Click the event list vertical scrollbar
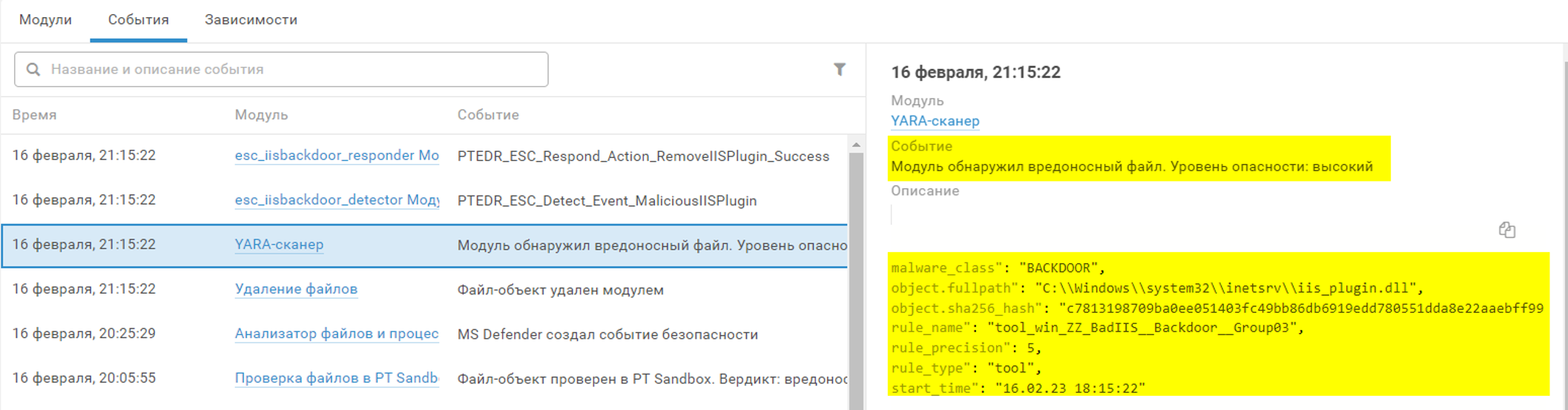The height and width of the screenshot is (410, 1568). tap(856, 282)
